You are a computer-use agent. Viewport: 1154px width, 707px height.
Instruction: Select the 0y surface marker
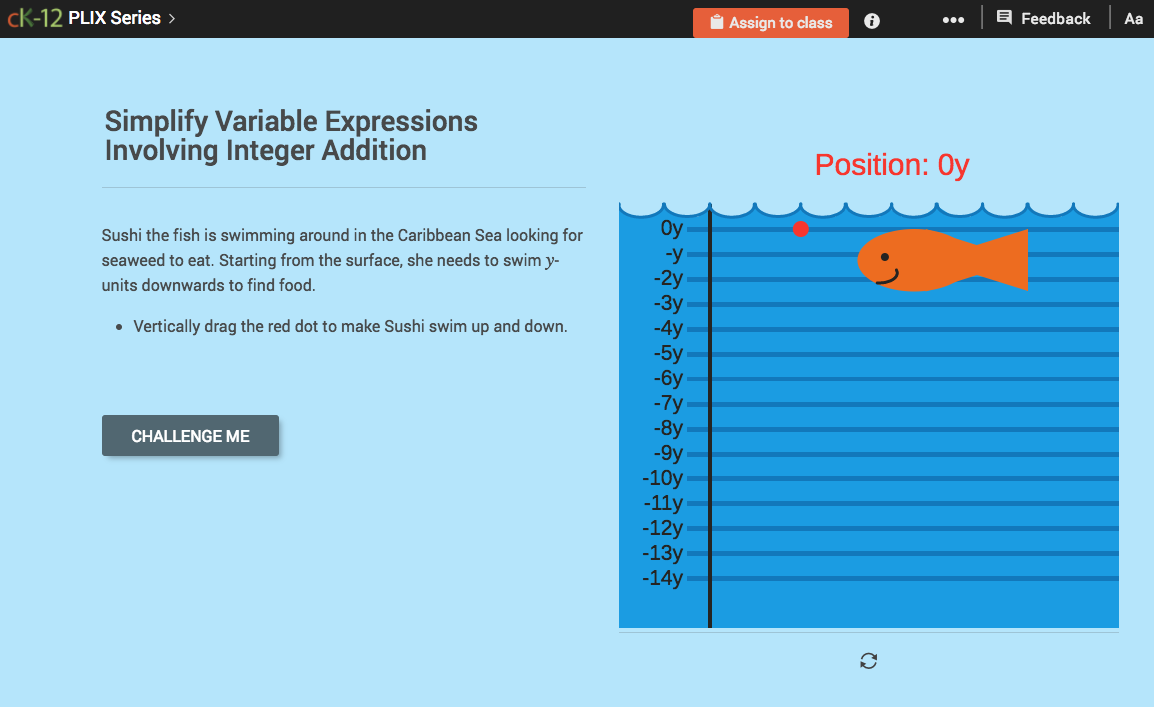tap(670, 228)
